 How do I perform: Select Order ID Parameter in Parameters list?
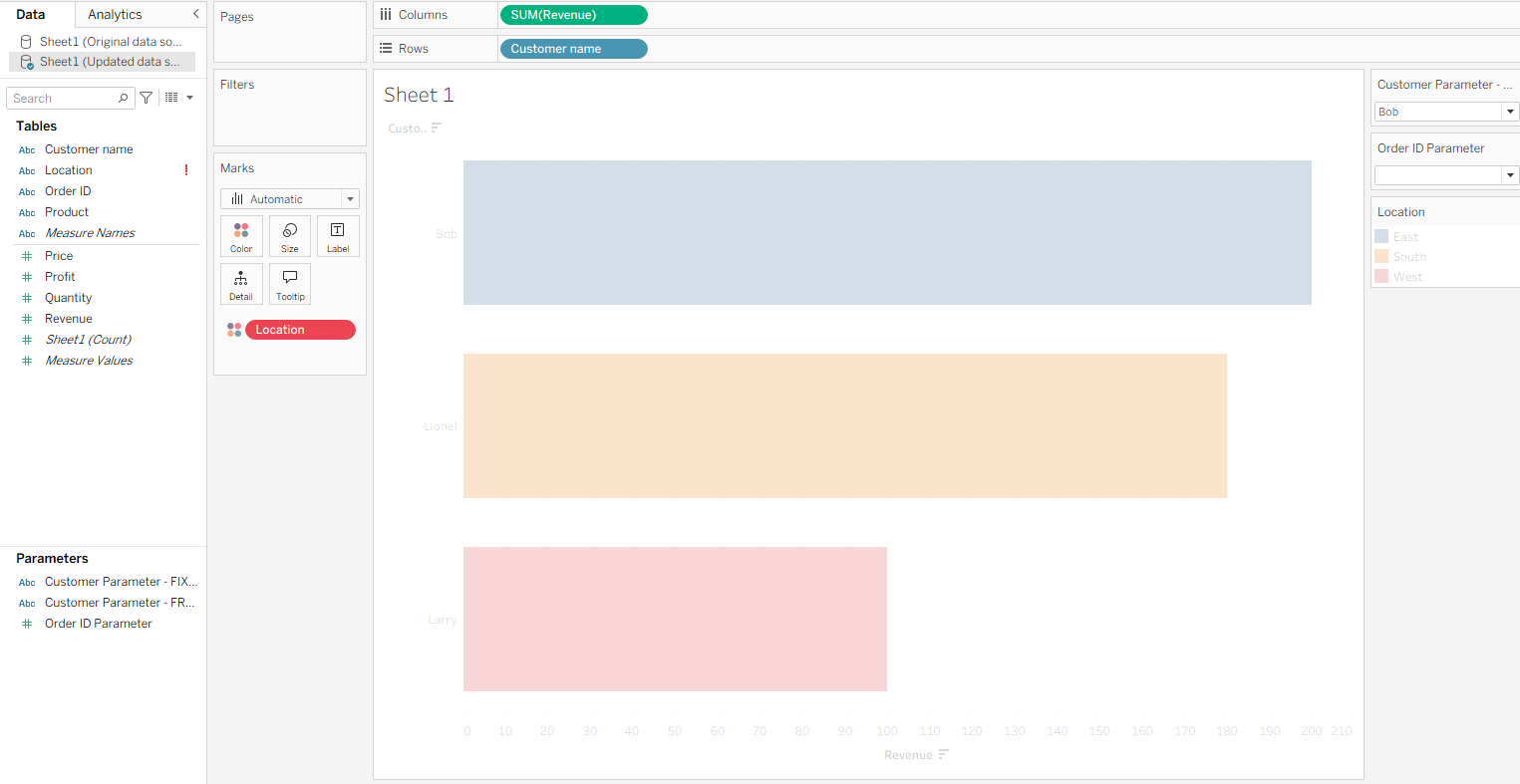(x=99, y=624)
